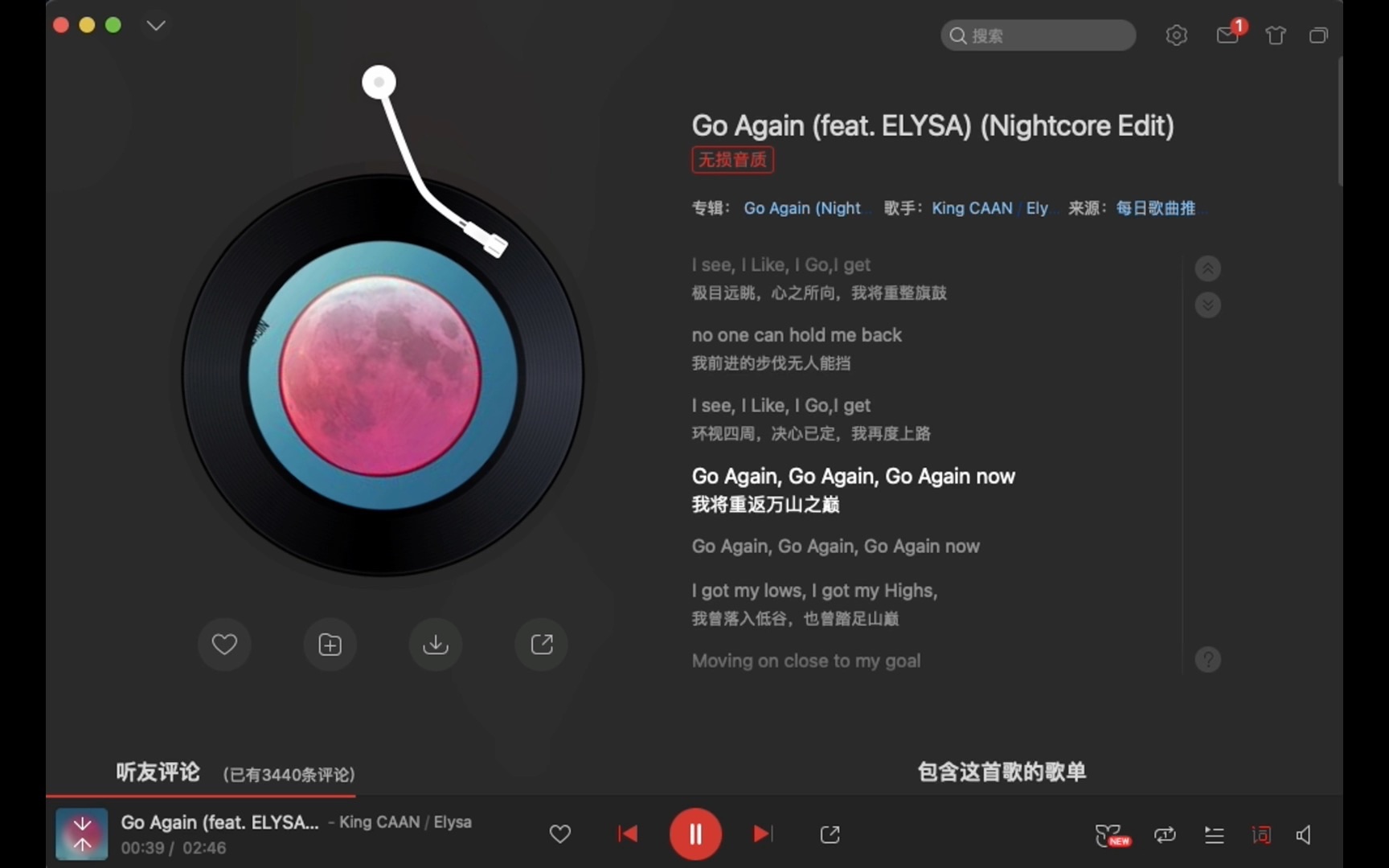Open the settings gear icon

tap(1176, 35)
